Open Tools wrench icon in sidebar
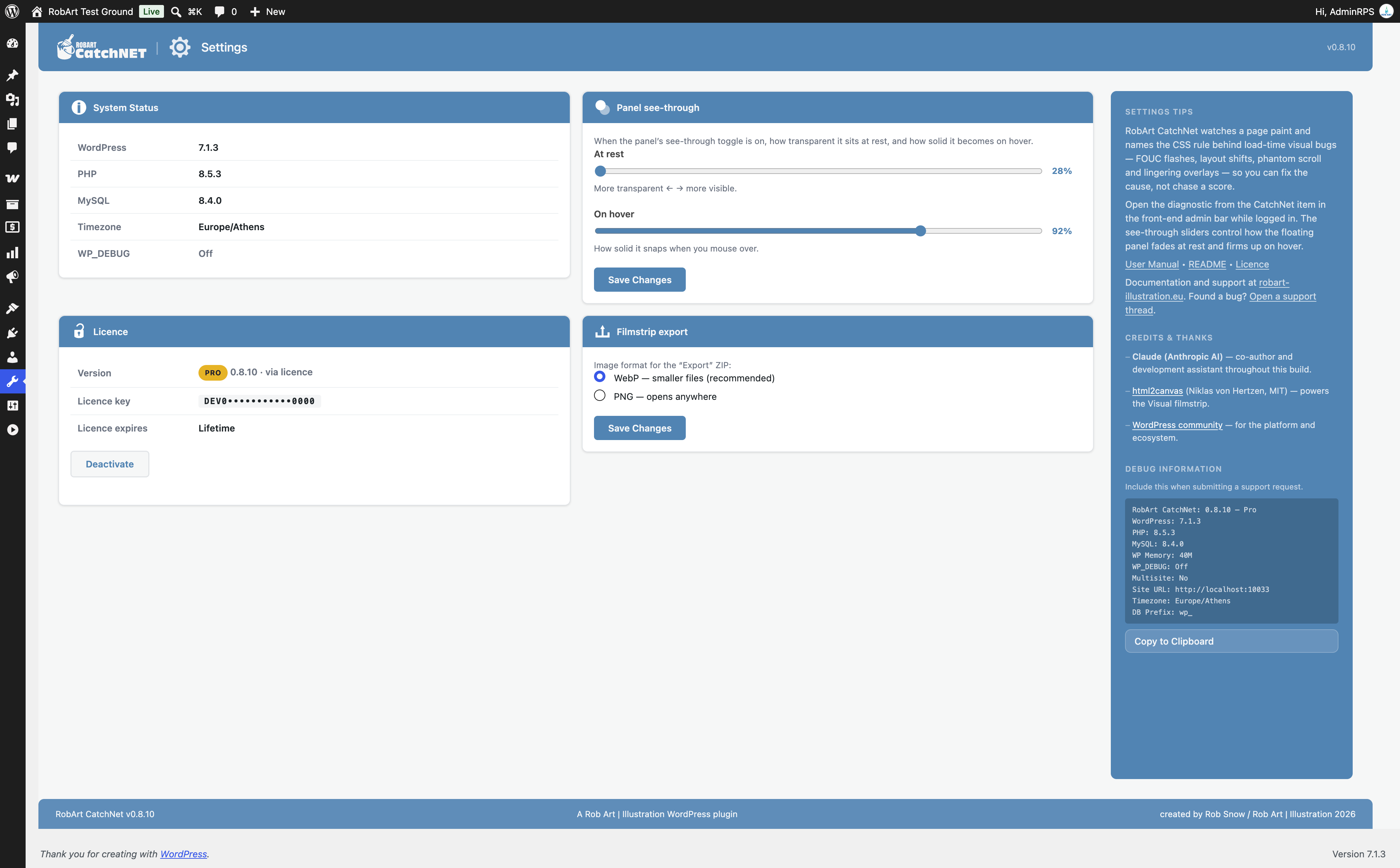Image resolution: width=1400 pixels, height=868 pixels. (x=12, y=382)
